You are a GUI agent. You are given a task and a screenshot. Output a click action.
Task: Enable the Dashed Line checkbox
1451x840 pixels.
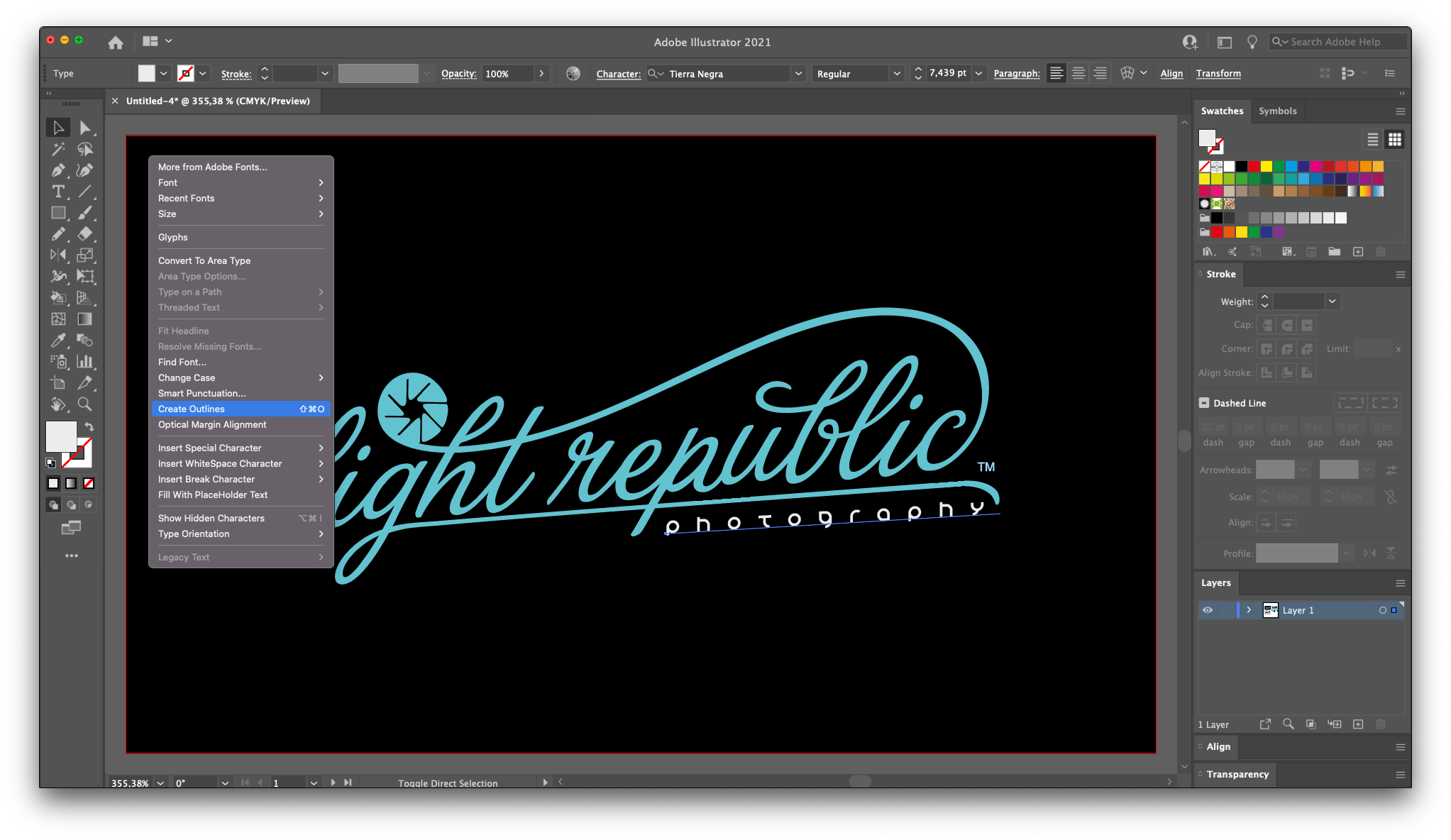tap(1204, 403)
